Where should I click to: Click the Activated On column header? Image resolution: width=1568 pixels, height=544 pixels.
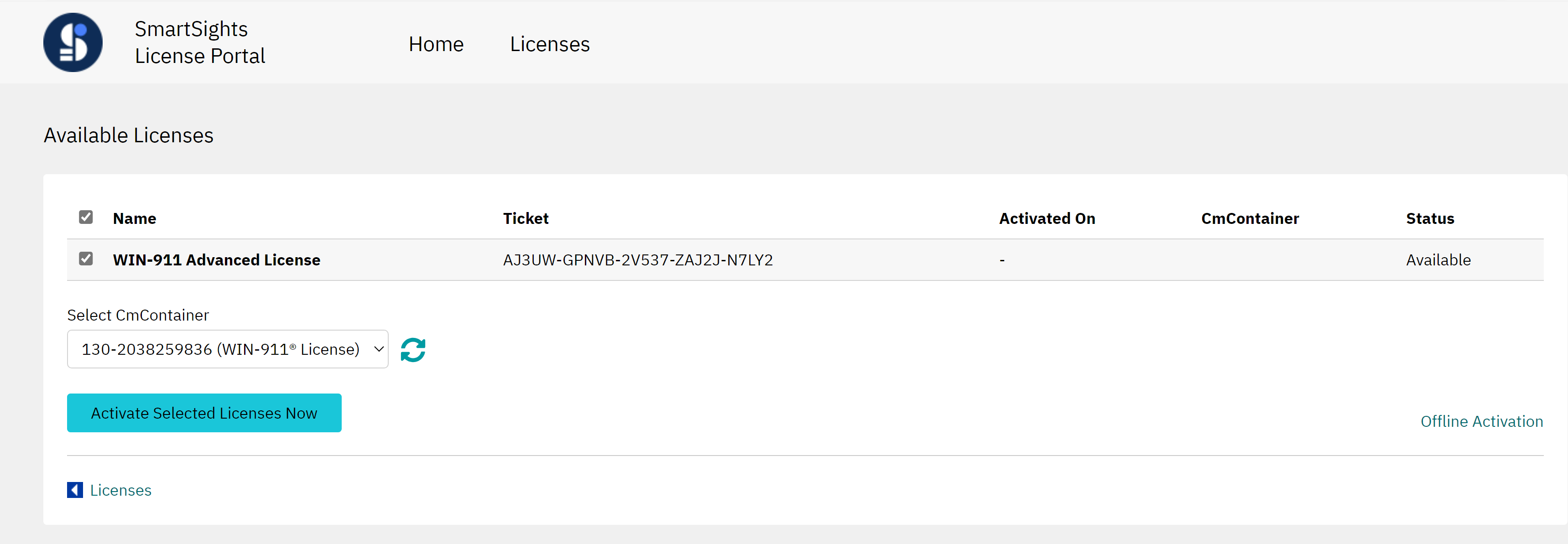[x=1047, y=218]
